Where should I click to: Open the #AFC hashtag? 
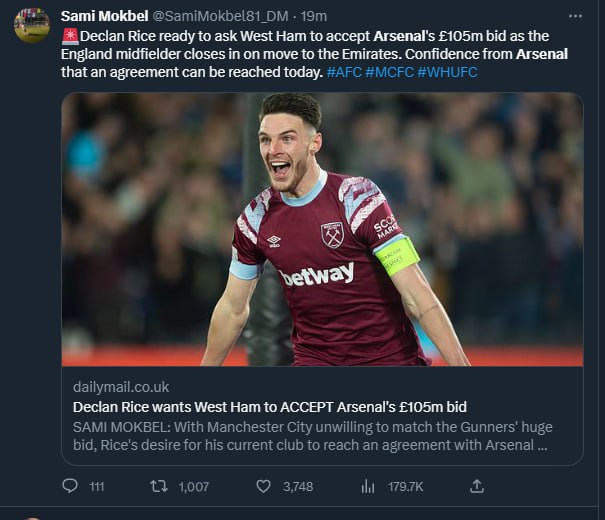pyautogui.click(x=349, y=72)
